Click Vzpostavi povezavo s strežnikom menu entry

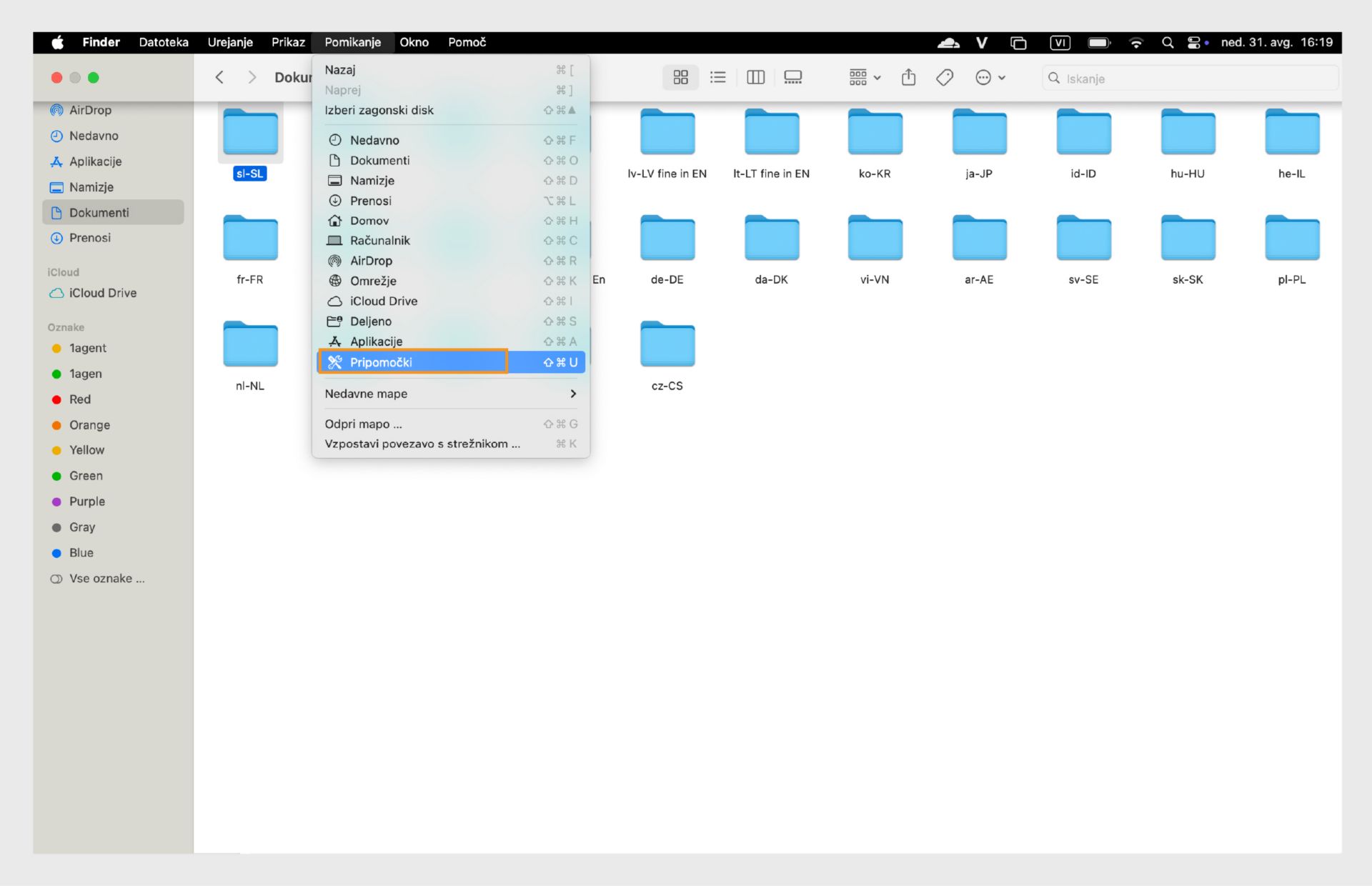[x=422, y=444]
